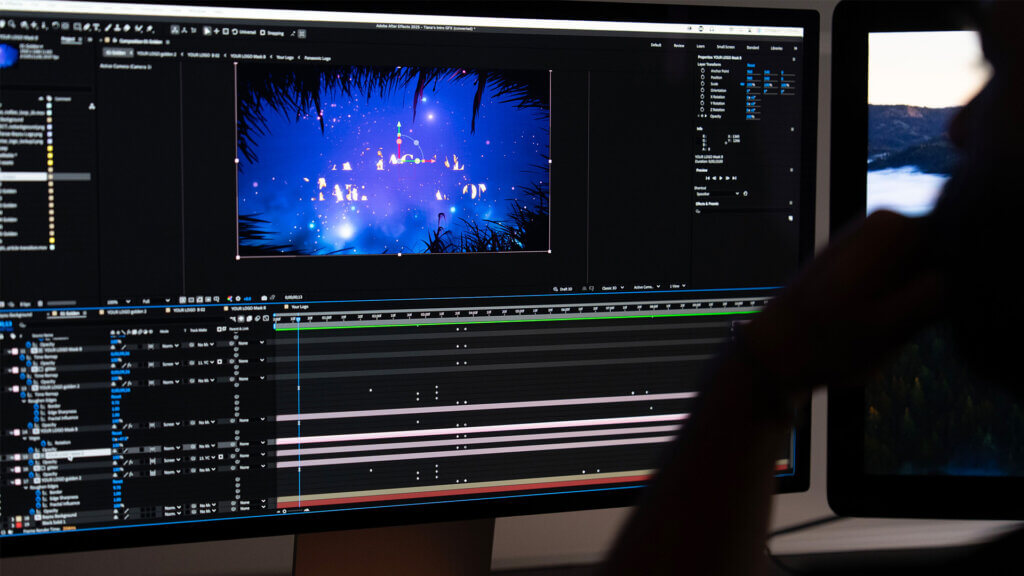The height and width of the screenshot is (576, 1024).
Task: Open the Classic 3D renderer dropdown
Action: [x=612, y=288]
